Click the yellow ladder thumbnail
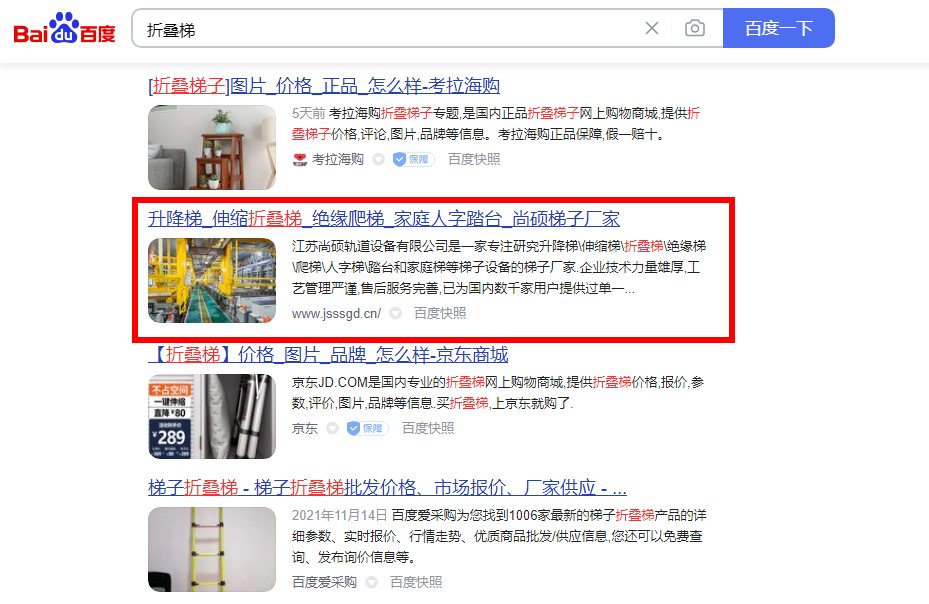 click(212, 549)
